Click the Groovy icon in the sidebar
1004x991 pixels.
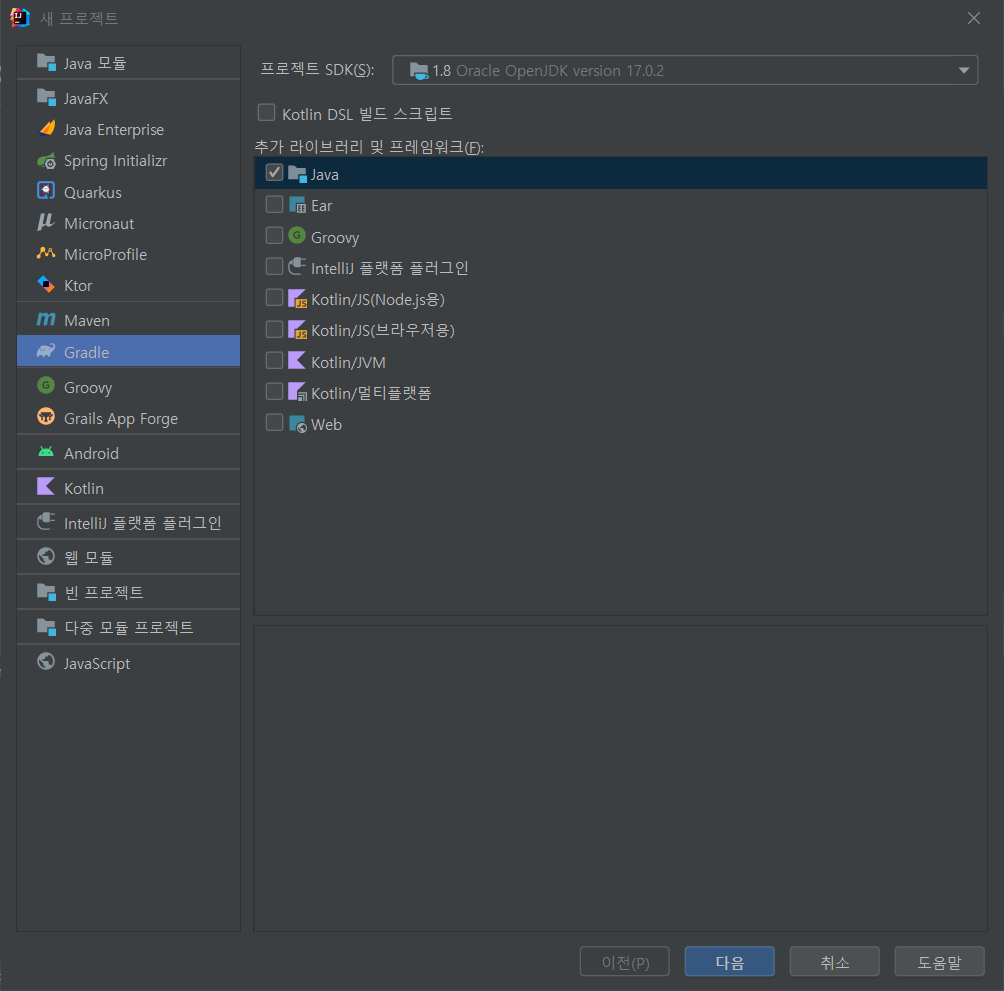[x=46, y=386]
